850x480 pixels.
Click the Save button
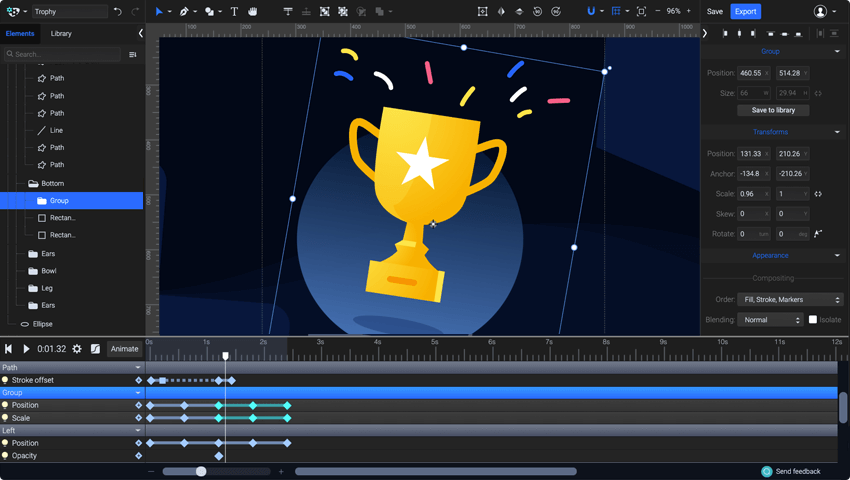pos(714,11)
